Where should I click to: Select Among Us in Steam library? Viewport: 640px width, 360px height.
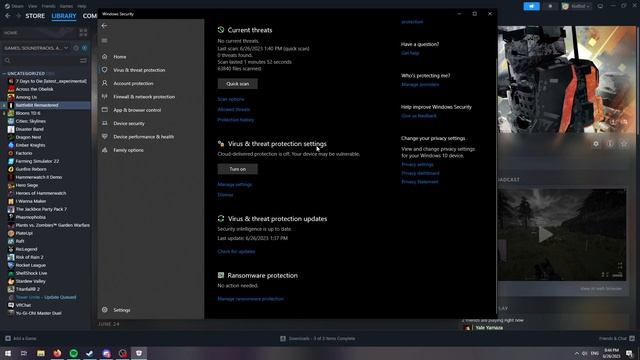(26, 97)
